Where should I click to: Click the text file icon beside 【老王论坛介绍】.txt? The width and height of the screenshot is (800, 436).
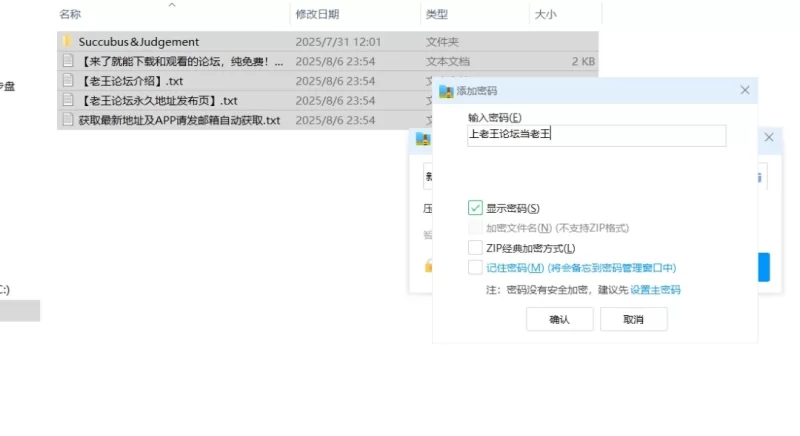pos(67,81)
